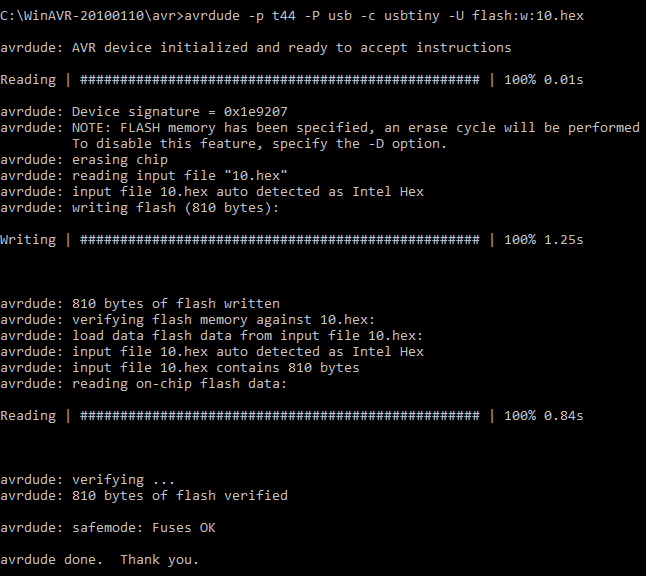The height and width of the screenshot is (576, 646).
Task: Click the '810 bytes of flash verified' line
Action: 144,496
